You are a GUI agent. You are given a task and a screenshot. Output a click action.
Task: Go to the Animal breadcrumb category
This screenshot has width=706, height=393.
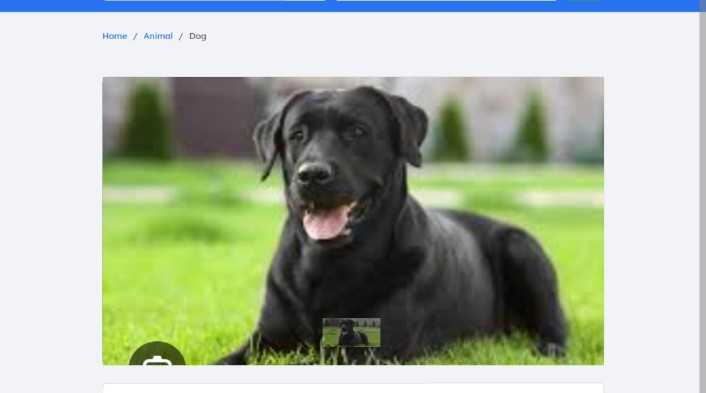coord(158,36)
